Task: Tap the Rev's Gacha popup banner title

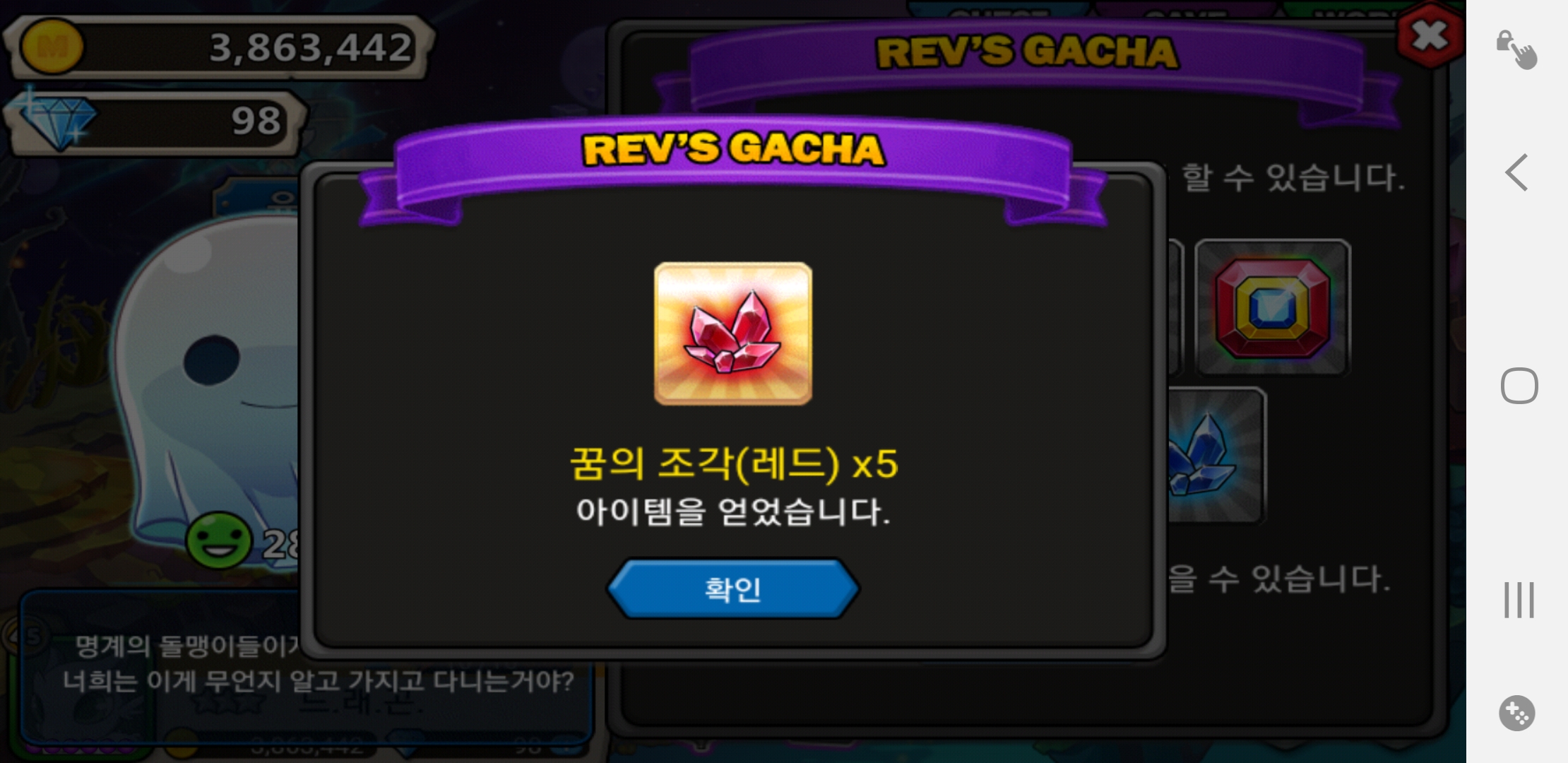Action: point(733,150)
